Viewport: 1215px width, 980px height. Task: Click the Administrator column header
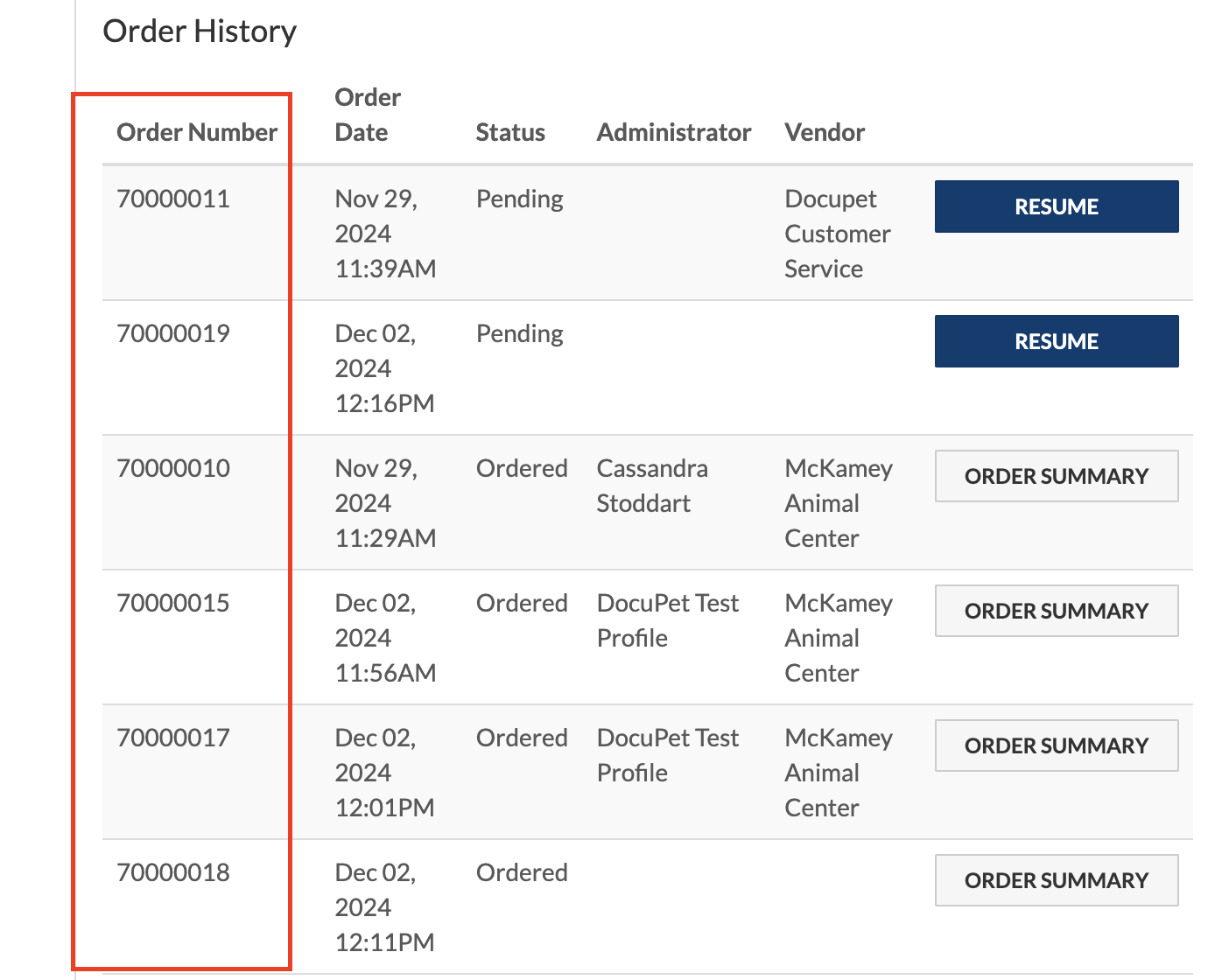674,132
